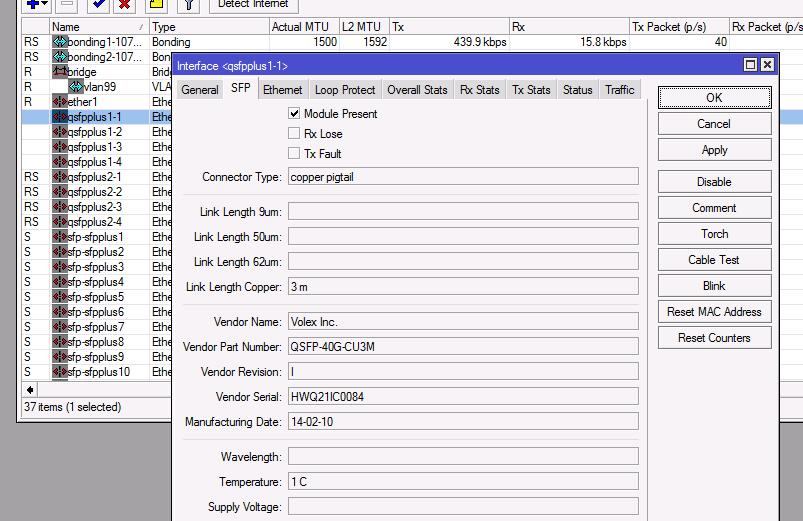Click the Temperature field
This screenshot has width=803, height=521.
463,482
